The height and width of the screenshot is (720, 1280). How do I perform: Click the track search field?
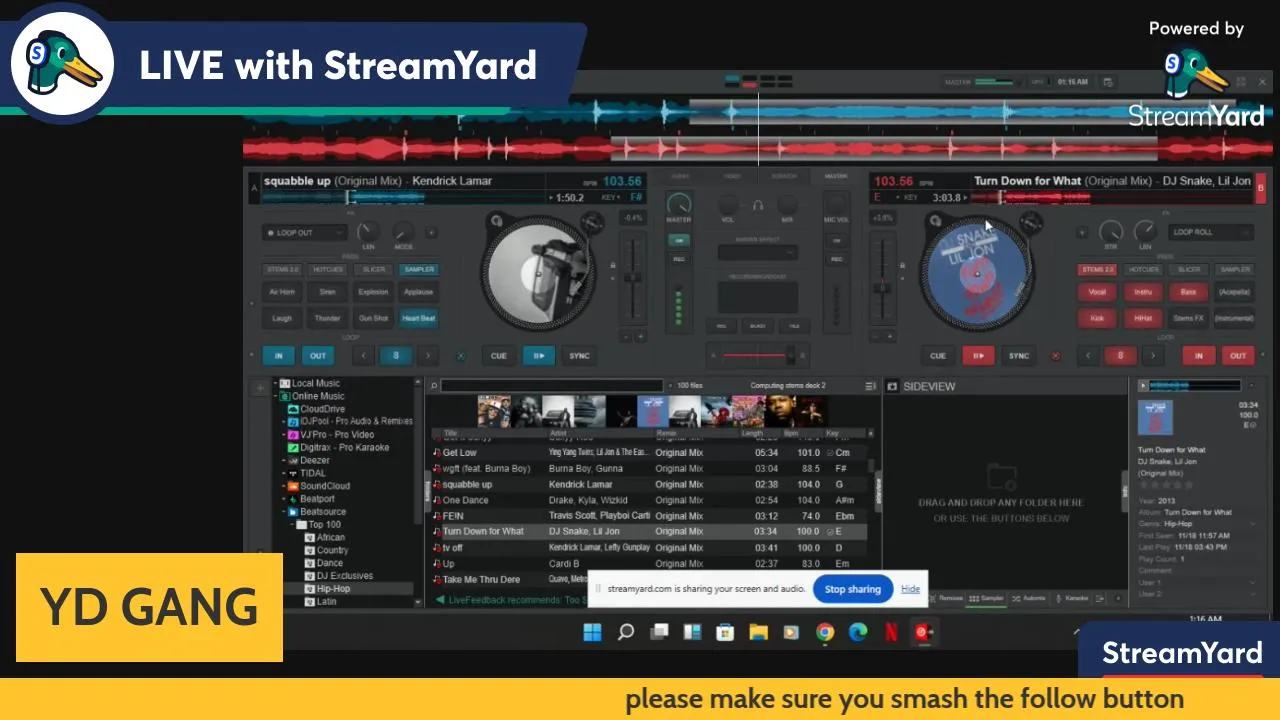click(552, 385)
